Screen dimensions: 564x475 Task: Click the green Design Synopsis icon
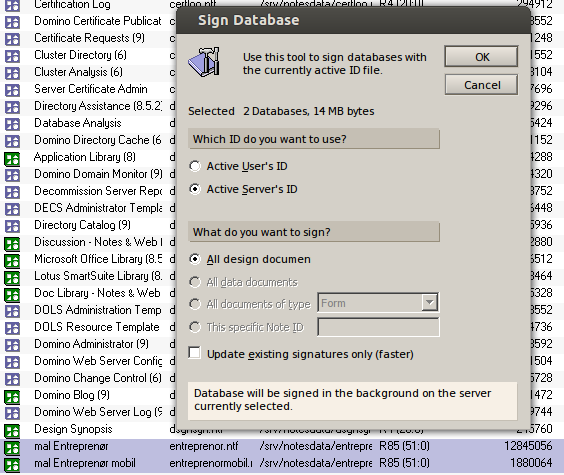click(x=12, y=430)
